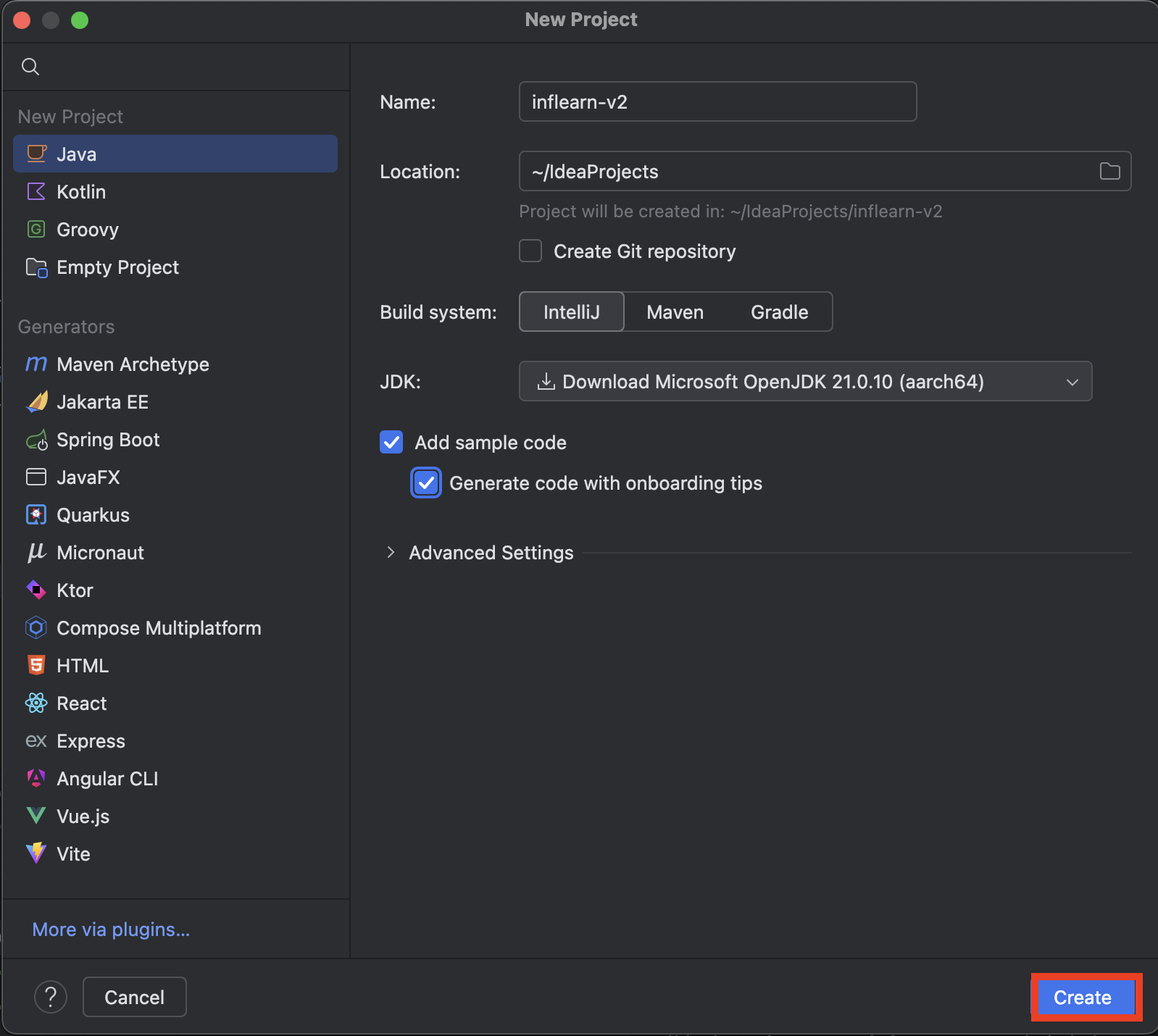Click the JavaFX window icon
Image resolution: width=1158 pixels, height=1036 pixels.
point(36,477)
